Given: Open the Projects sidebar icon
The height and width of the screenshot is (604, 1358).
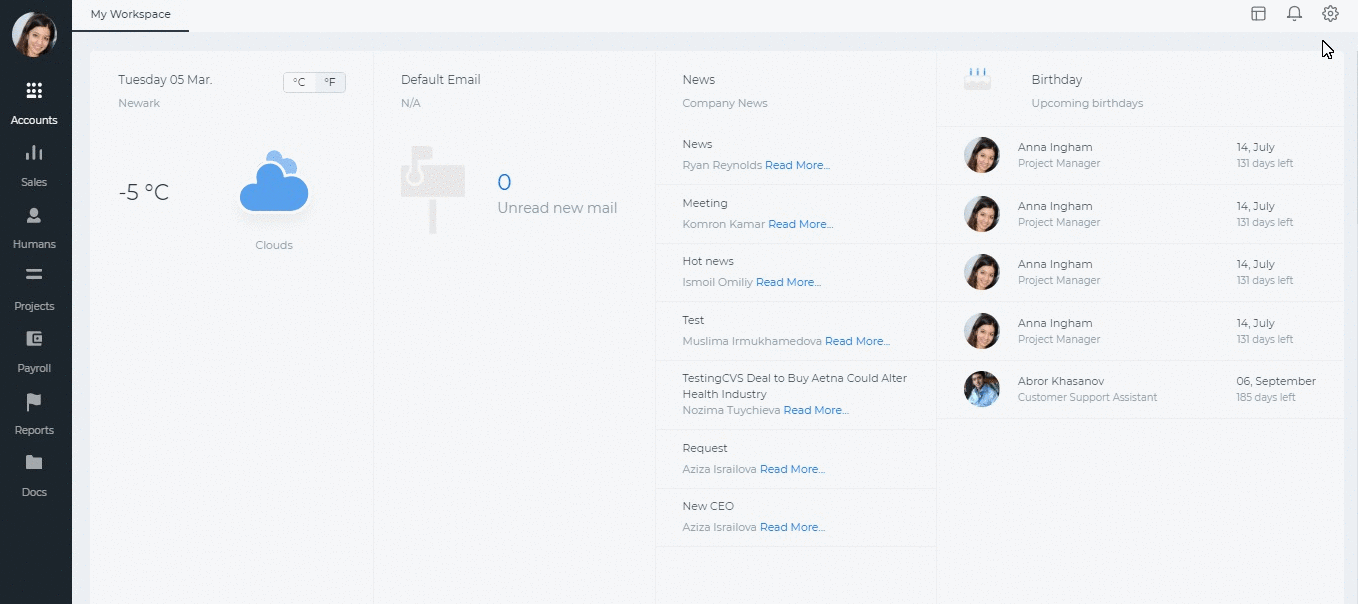Looking at the screenshot, I should click(x=34, y=275).
